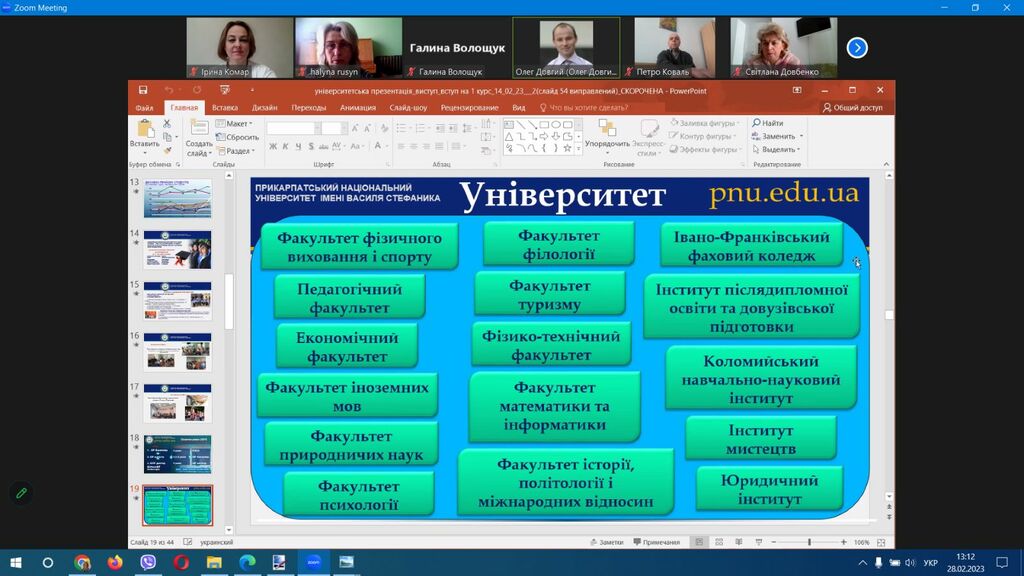
Task: Open the Дизайн ribbon tab
Action: click(x=265, y=107)
